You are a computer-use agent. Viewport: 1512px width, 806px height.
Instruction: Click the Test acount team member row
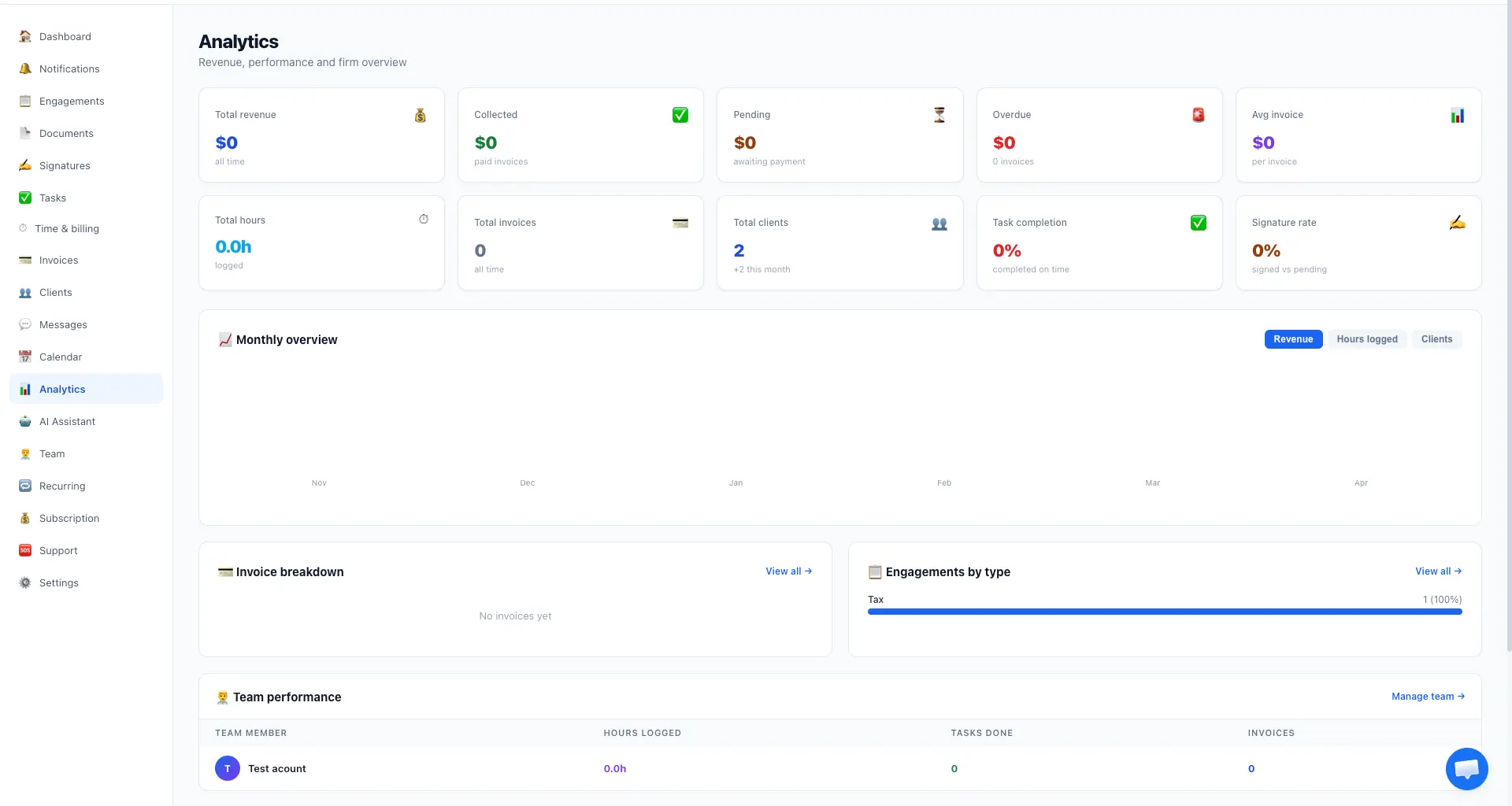pos(277,768)
